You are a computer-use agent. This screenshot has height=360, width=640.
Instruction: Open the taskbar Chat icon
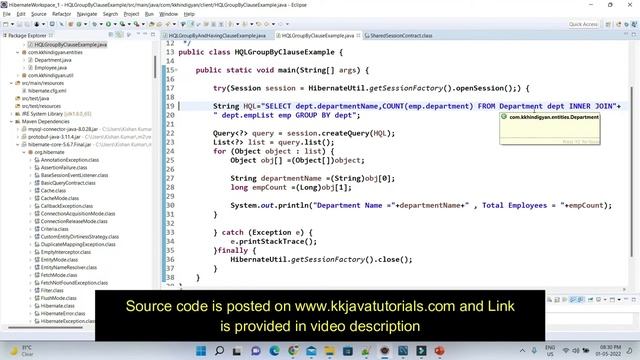coord(256,351)
